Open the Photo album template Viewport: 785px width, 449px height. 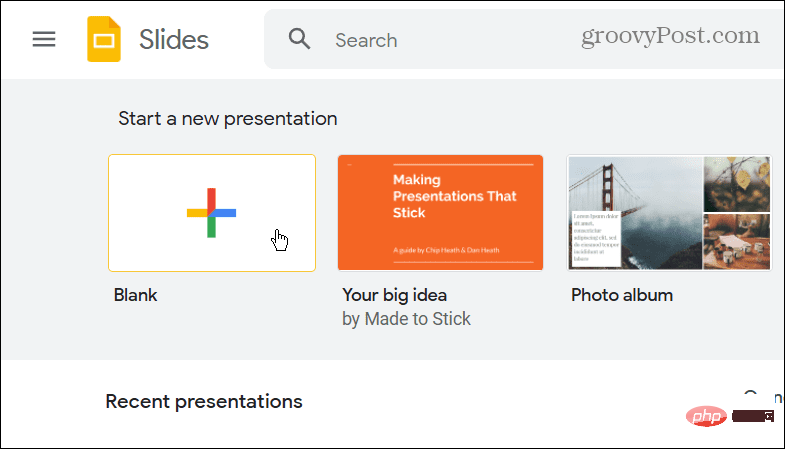click(669, 213)
